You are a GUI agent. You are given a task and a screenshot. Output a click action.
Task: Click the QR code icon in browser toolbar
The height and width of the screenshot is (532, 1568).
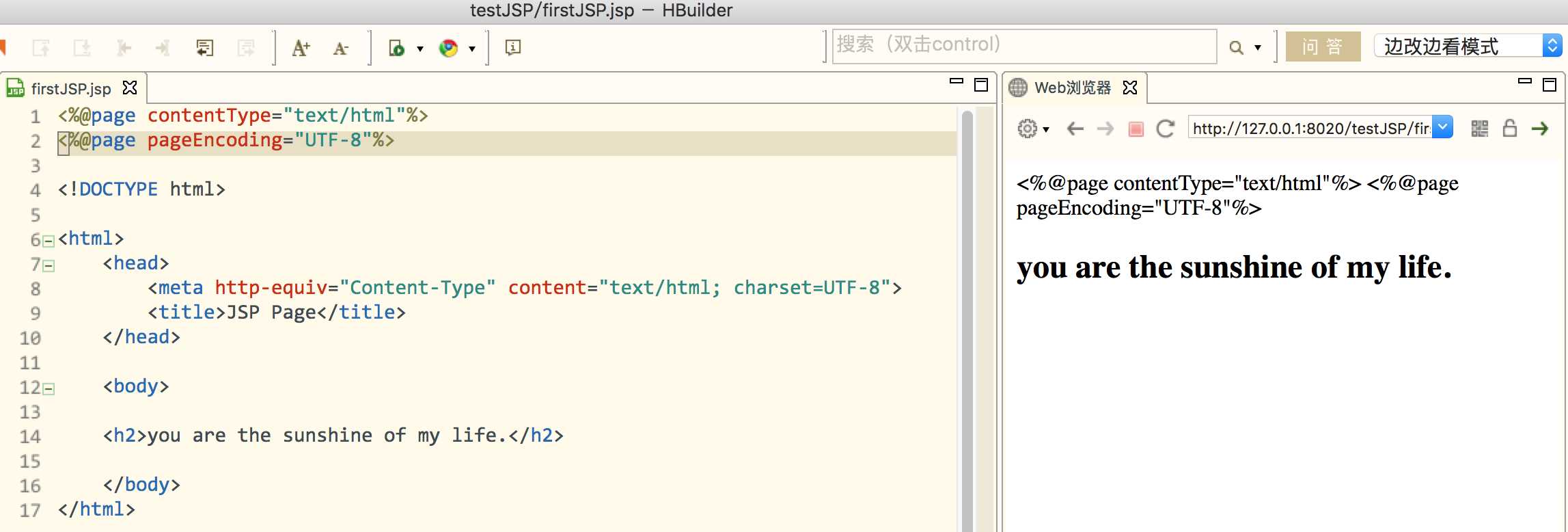1479,129
